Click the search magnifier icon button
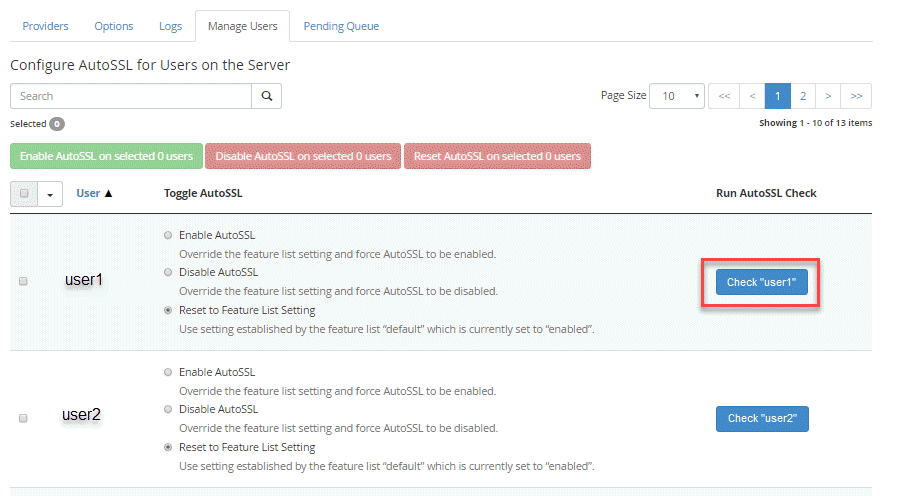 (266, 96)
